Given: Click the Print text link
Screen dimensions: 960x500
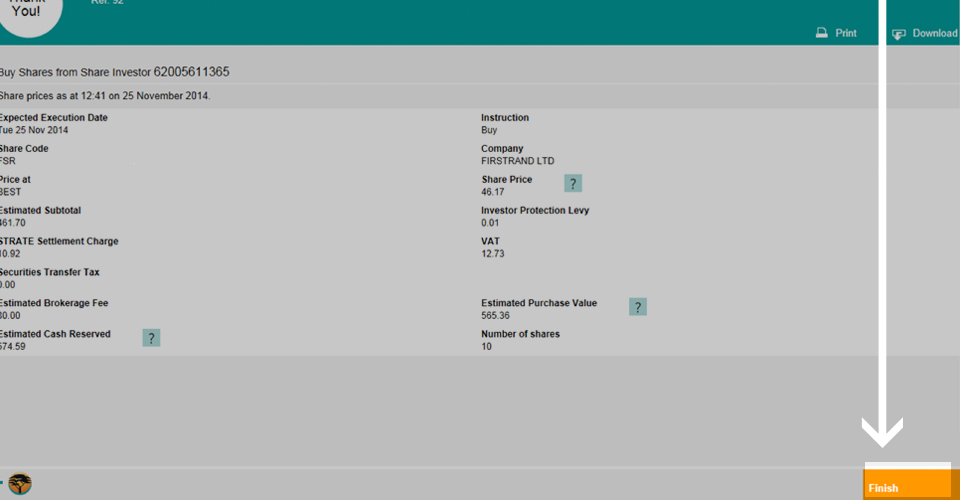Looking at the screenshot, I should click(846, 33).
